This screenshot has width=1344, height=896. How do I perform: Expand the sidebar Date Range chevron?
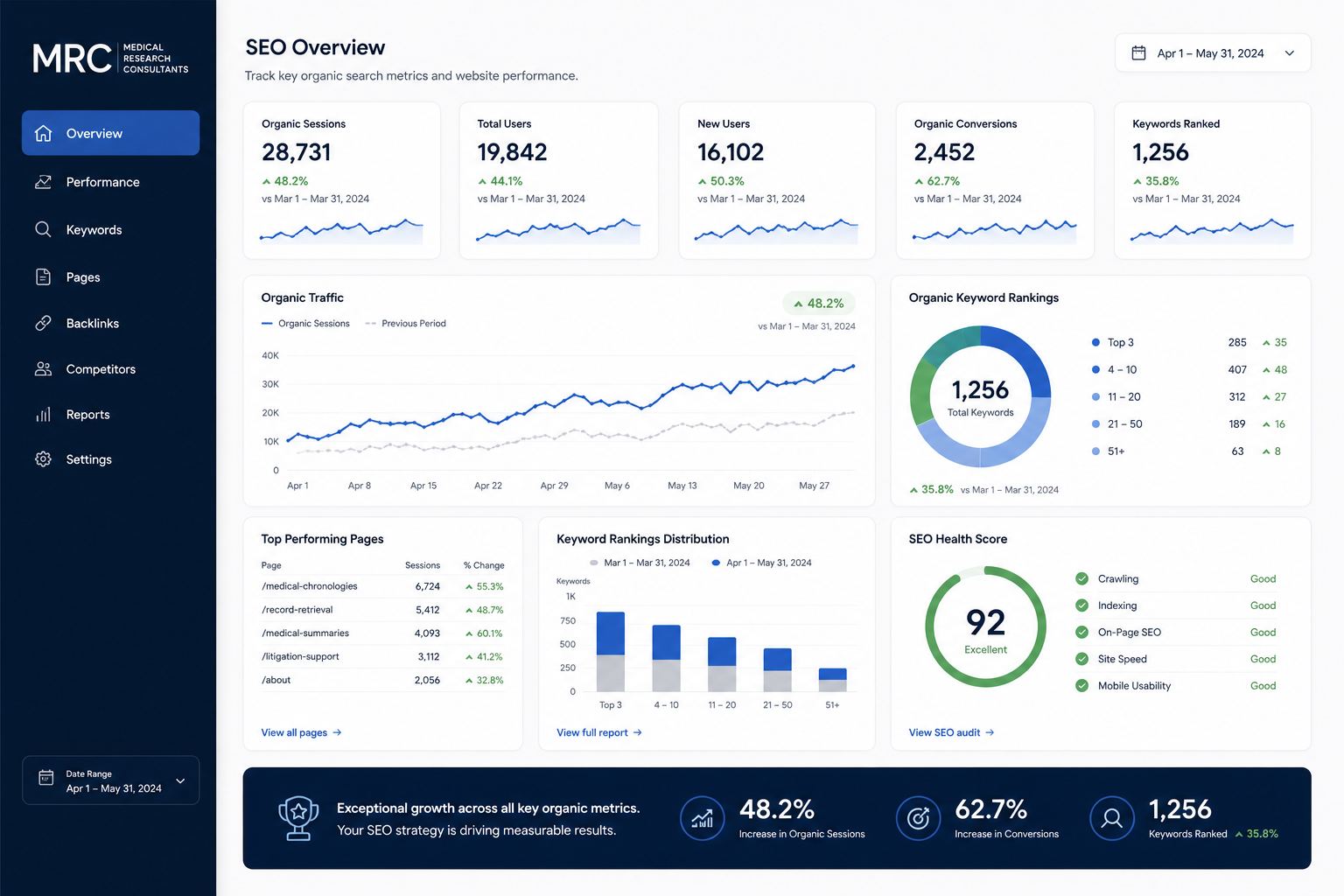click(180, 780)
